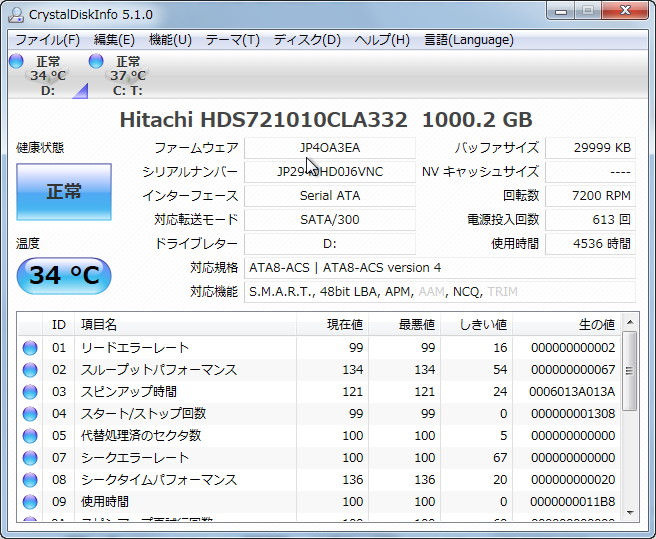Open the 機能(U) menu
The width and height of the screenshot is (656, 539).
coord(170,40)
